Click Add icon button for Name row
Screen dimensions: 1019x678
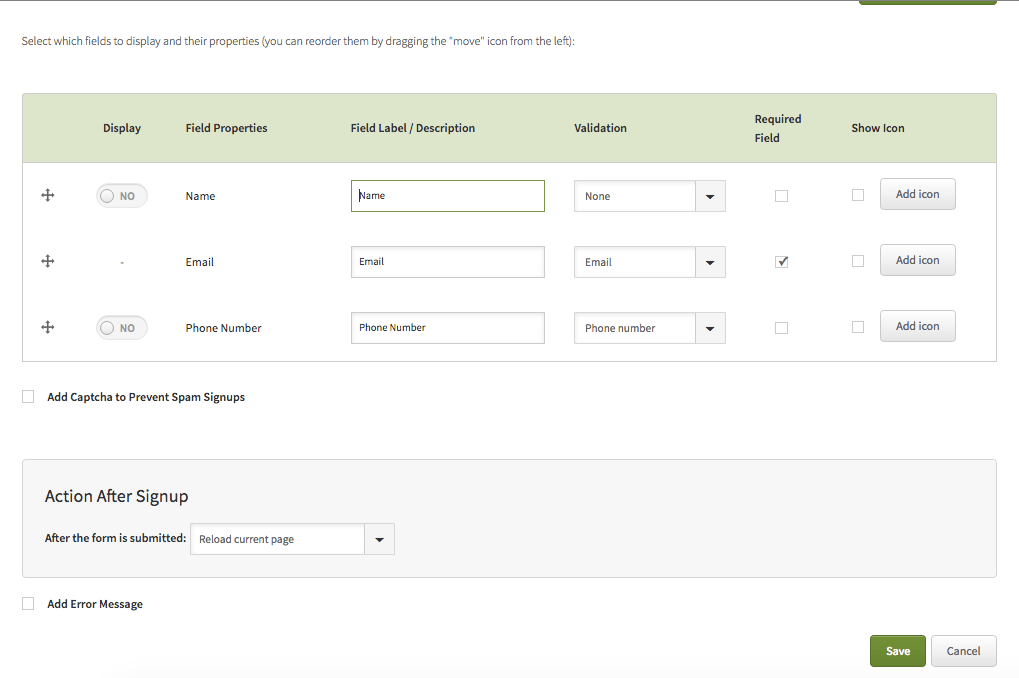coord(918,194)
